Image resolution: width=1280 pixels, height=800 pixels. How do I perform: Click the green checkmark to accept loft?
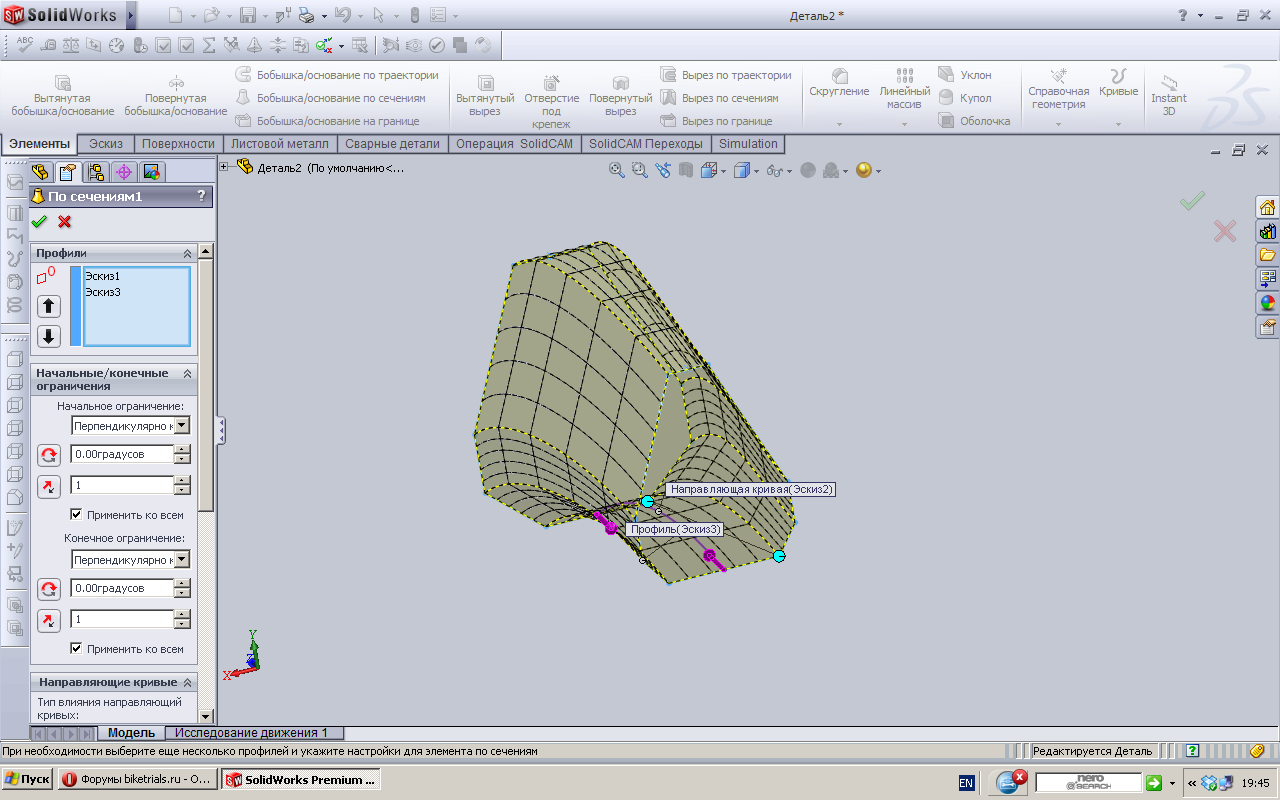pos(39,221)
